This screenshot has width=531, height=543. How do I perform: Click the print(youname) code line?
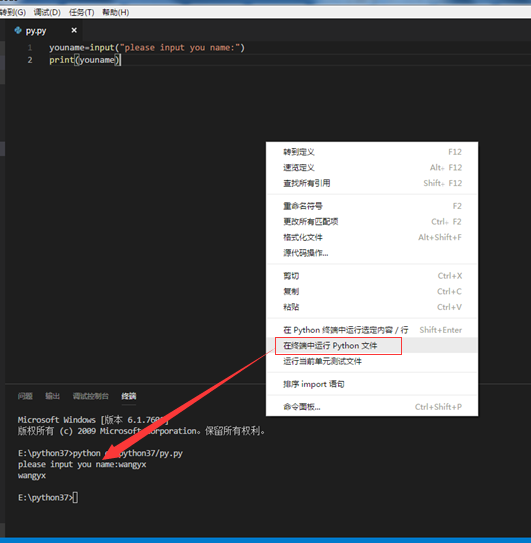85,60
